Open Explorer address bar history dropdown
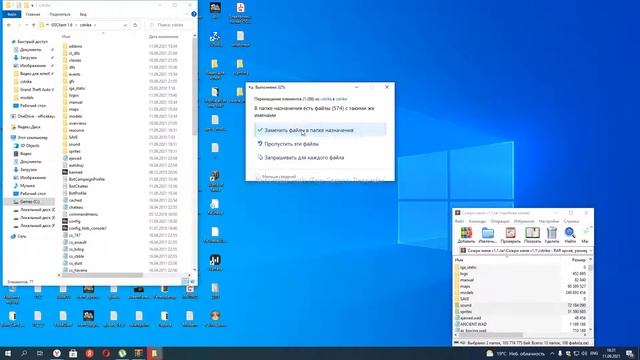Image resolution: width=640 pixels, height=360 pixels. click(x=125, y=25)
